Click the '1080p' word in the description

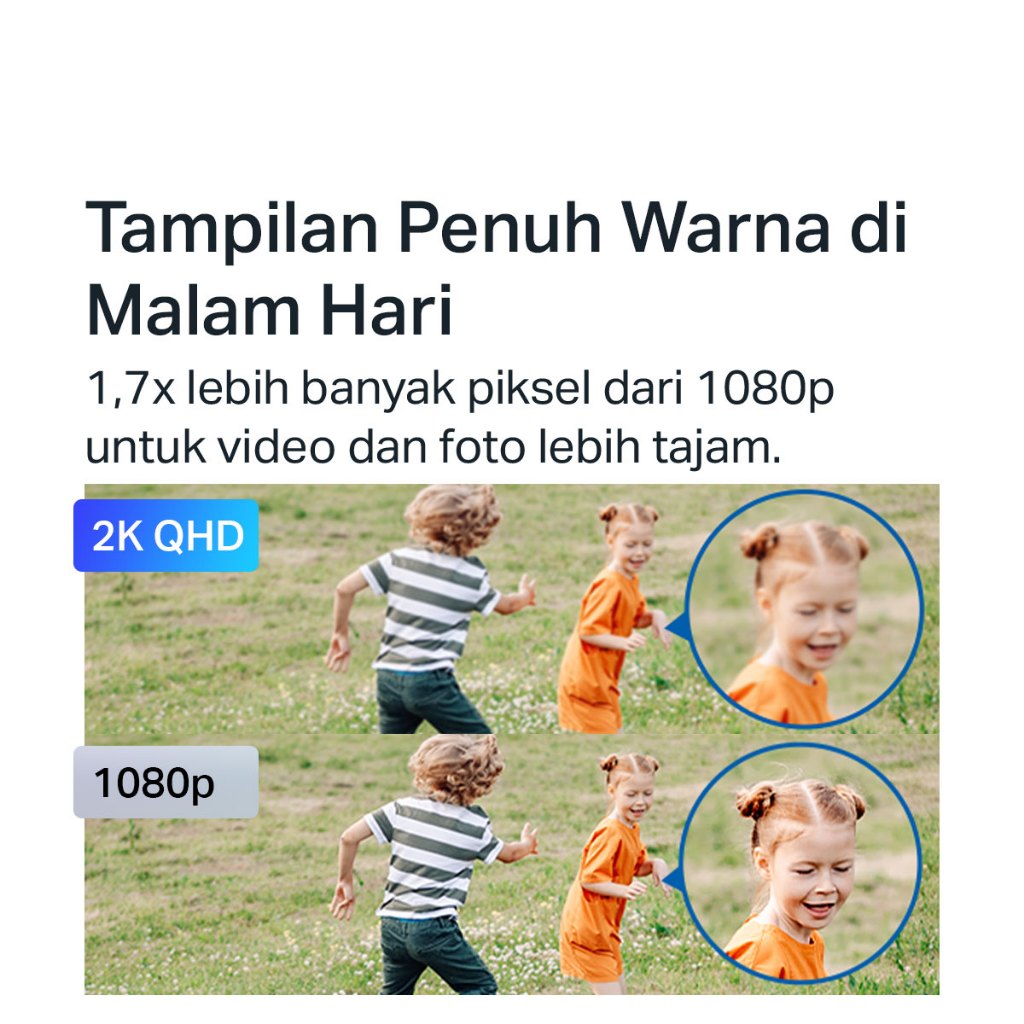click(765, 389)
